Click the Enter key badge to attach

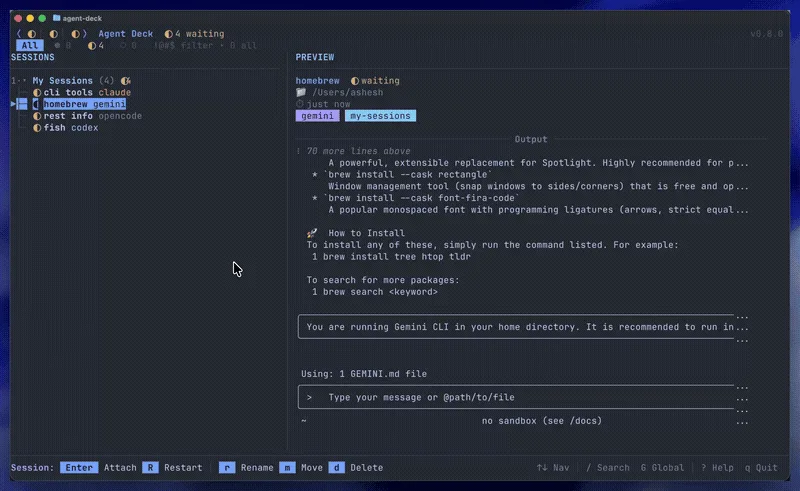79,468
